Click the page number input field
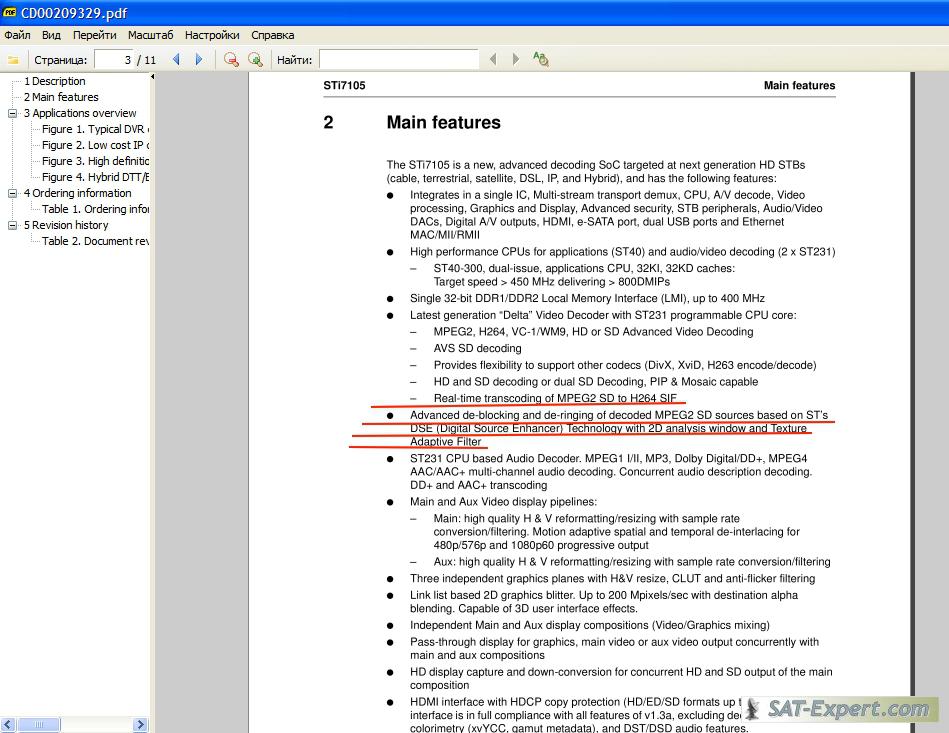Screen dimensions: 949x733 (114, 59)
